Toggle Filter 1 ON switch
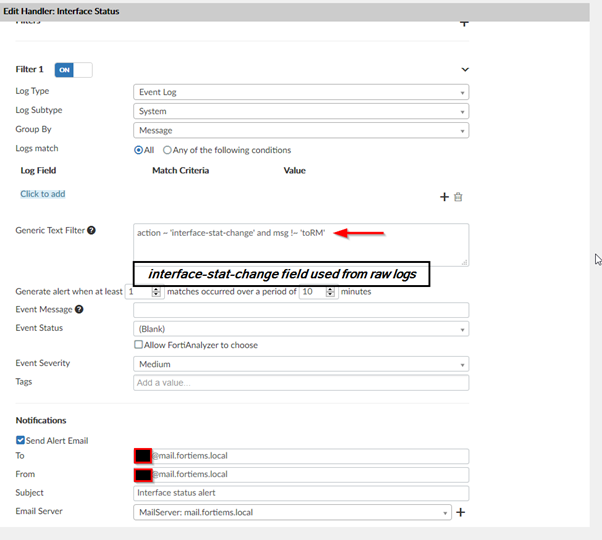602x540 pixels. [x=73, y=70]
